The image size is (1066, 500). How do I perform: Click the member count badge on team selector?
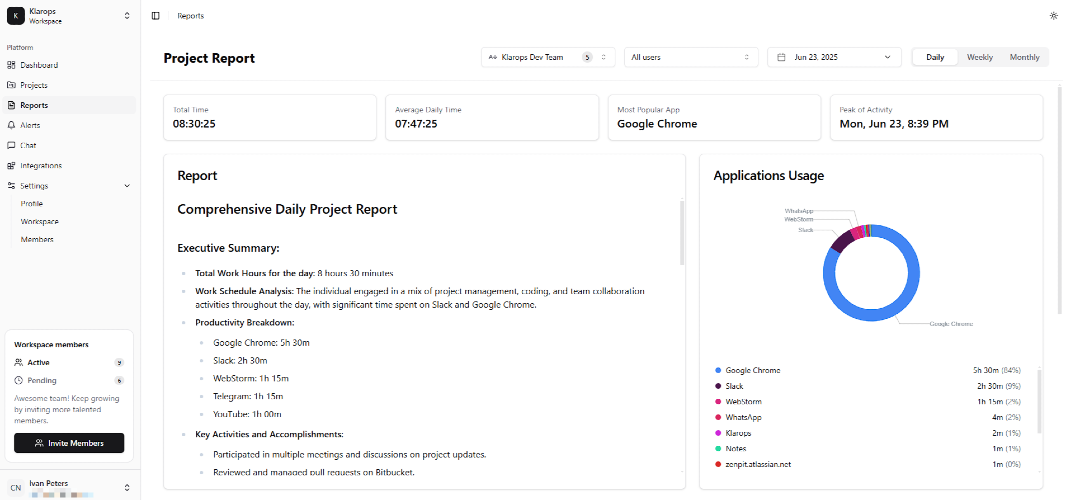pos(587,57)
